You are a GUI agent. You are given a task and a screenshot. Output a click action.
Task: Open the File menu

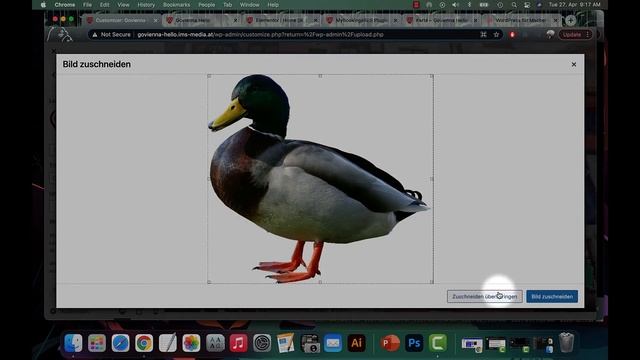click(x=87, y=5)
